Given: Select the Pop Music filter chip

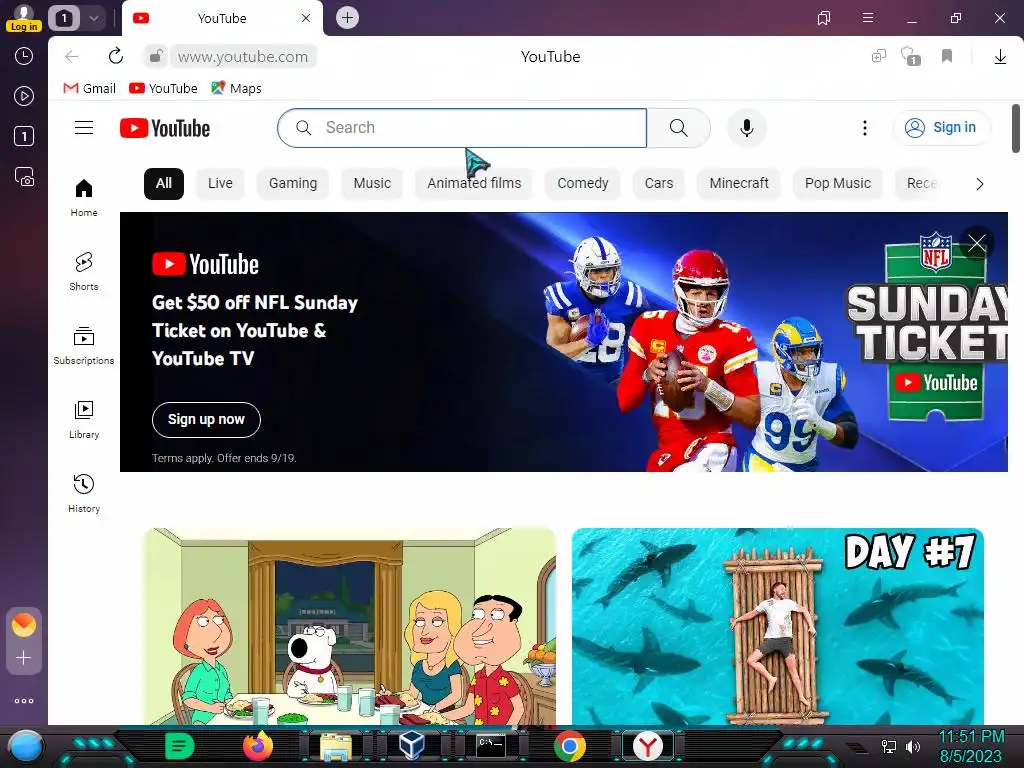Looking at the screenshot, I should 838,184.
